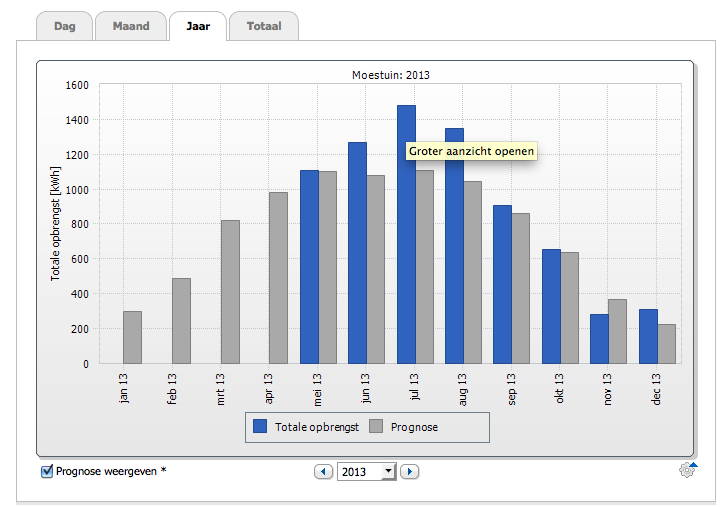Go to previous year with left arrow

(x=323, y=471)
